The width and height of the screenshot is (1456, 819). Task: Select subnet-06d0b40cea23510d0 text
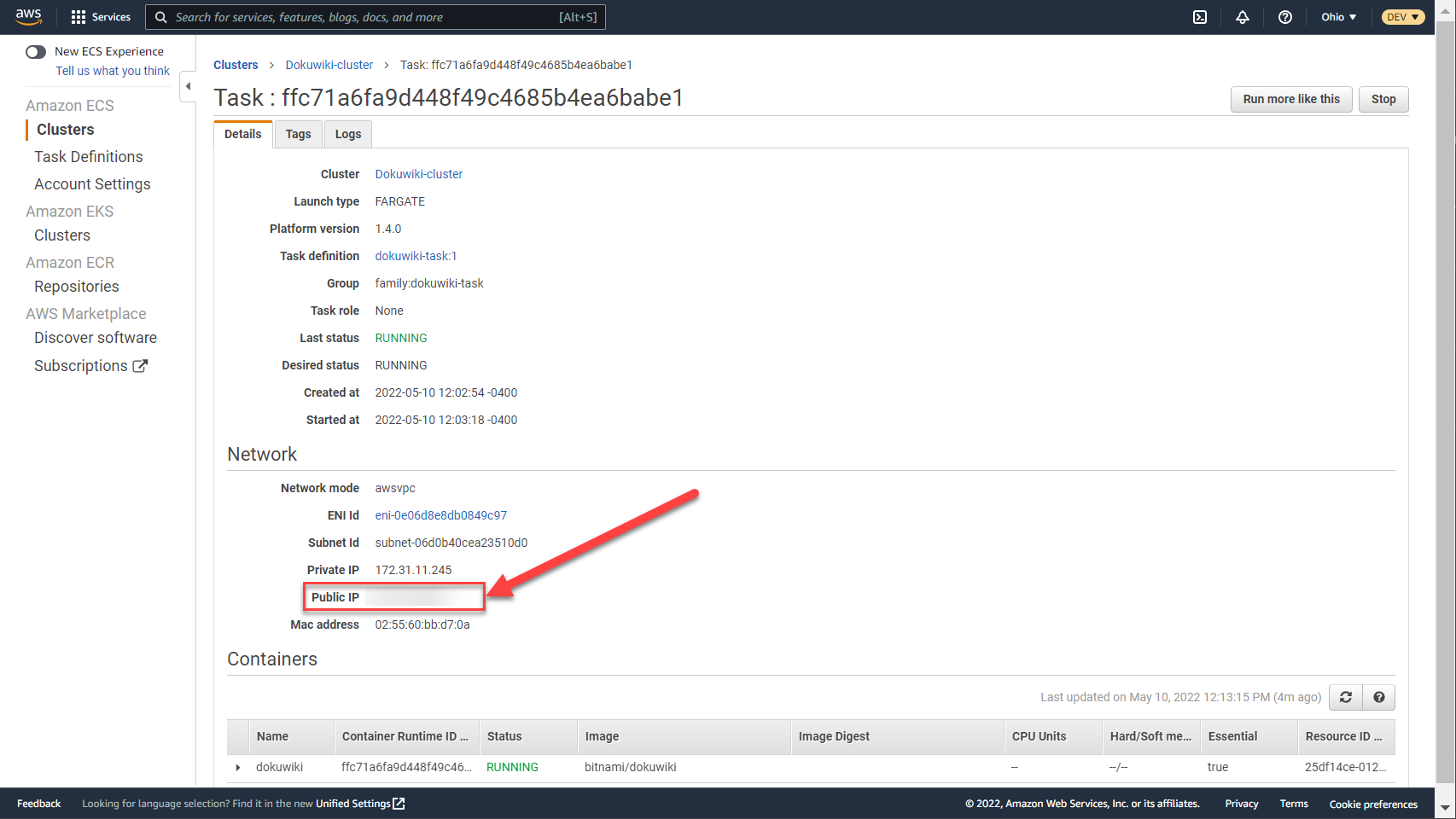(x=451, y=543)
